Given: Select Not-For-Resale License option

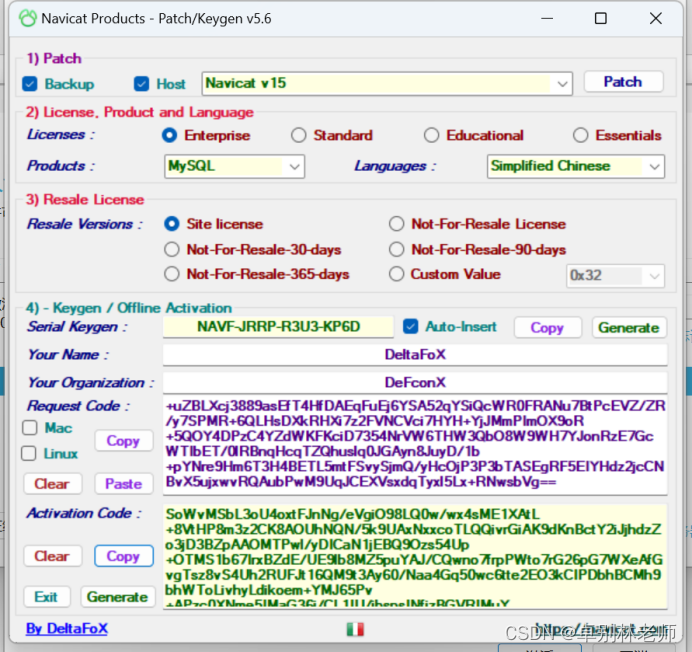Looking at the screenshot, I should coord(396,224).
